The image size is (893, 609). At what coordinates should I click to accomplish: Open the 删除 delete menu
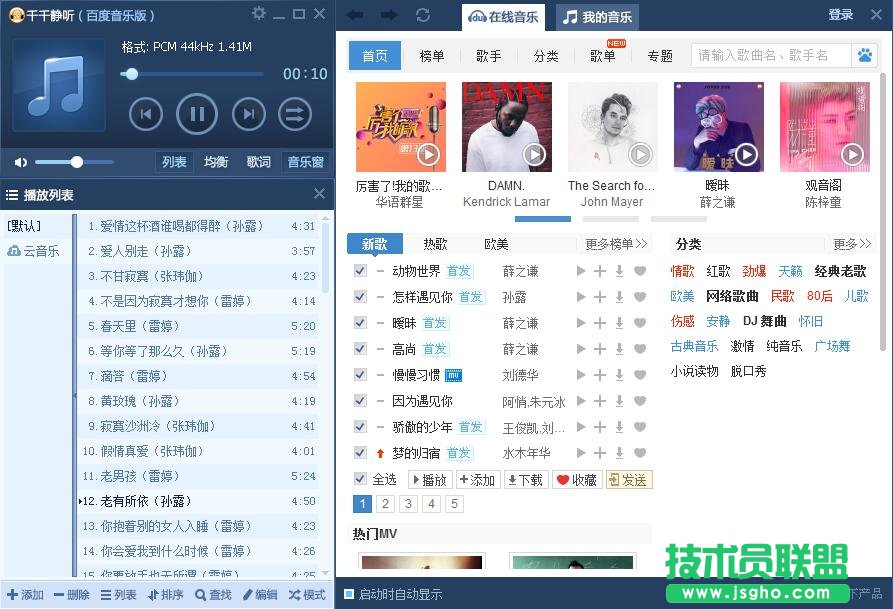click(x=72, y=595)
